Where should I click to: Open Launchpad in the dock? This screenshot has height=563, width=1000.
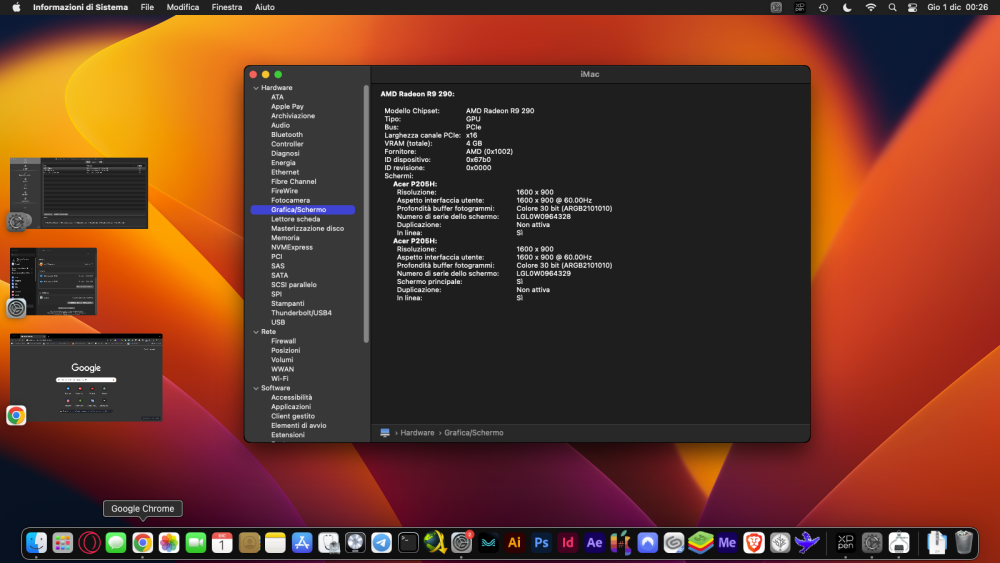click(x=62, y=543)
